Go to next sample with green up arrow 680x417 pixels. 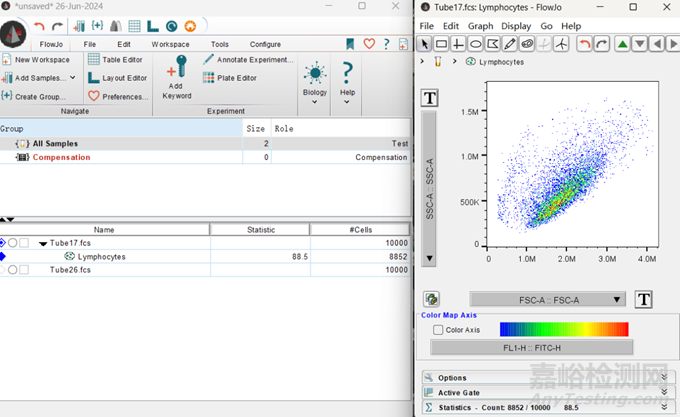[623, 44]
